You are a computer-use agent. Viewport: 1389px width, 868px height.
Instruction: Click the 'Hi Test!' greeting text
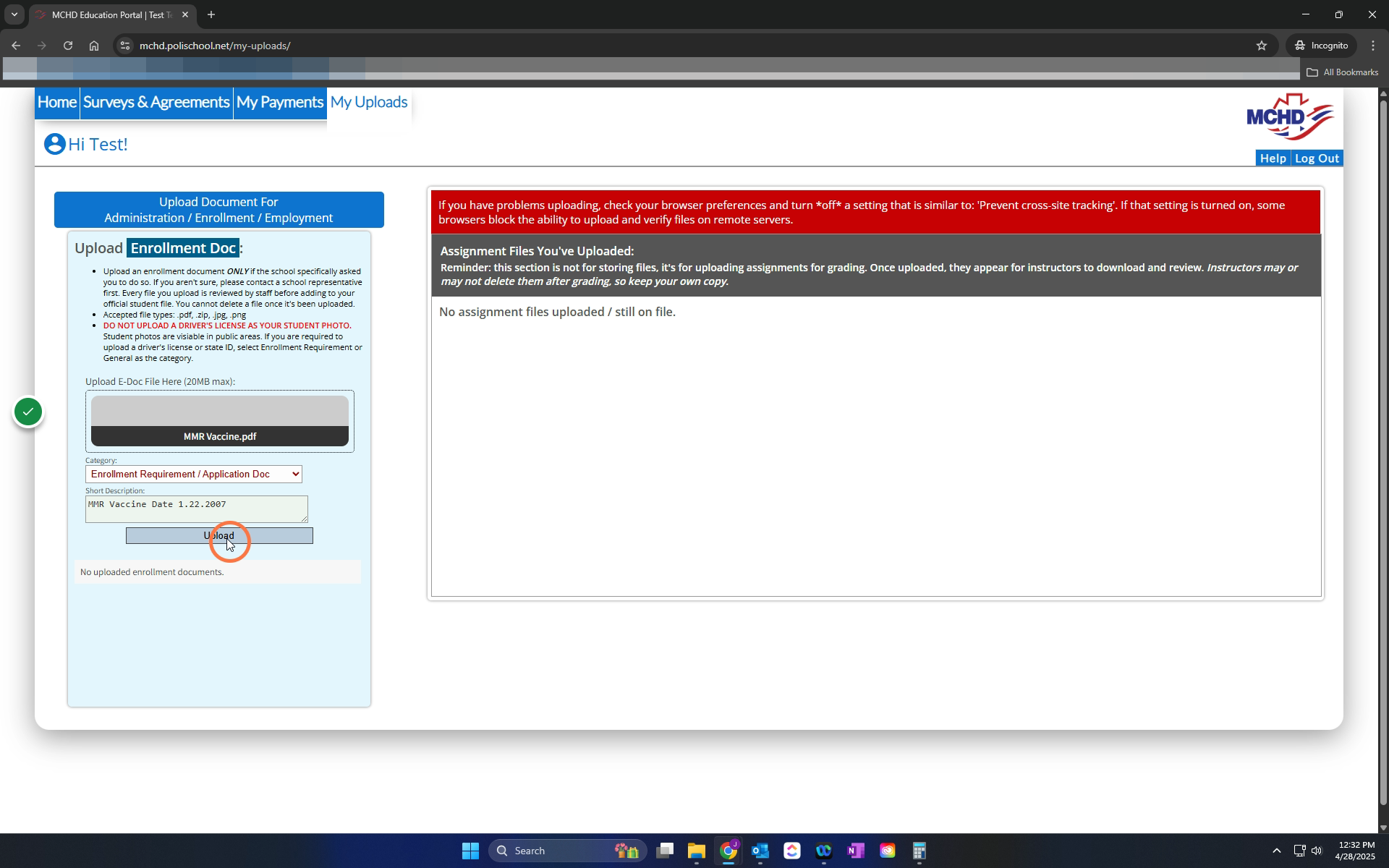tap(98, 144)
